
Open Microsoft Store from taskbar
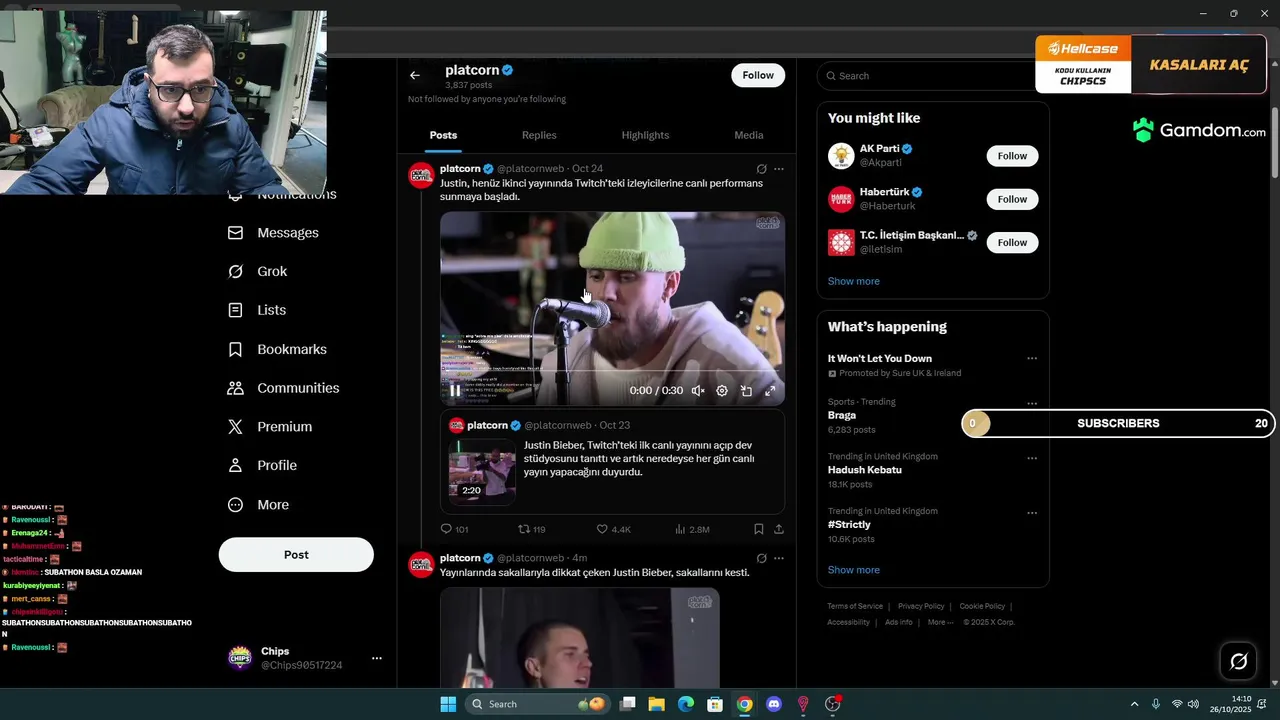pyautogui.click(x=715, y=704)
